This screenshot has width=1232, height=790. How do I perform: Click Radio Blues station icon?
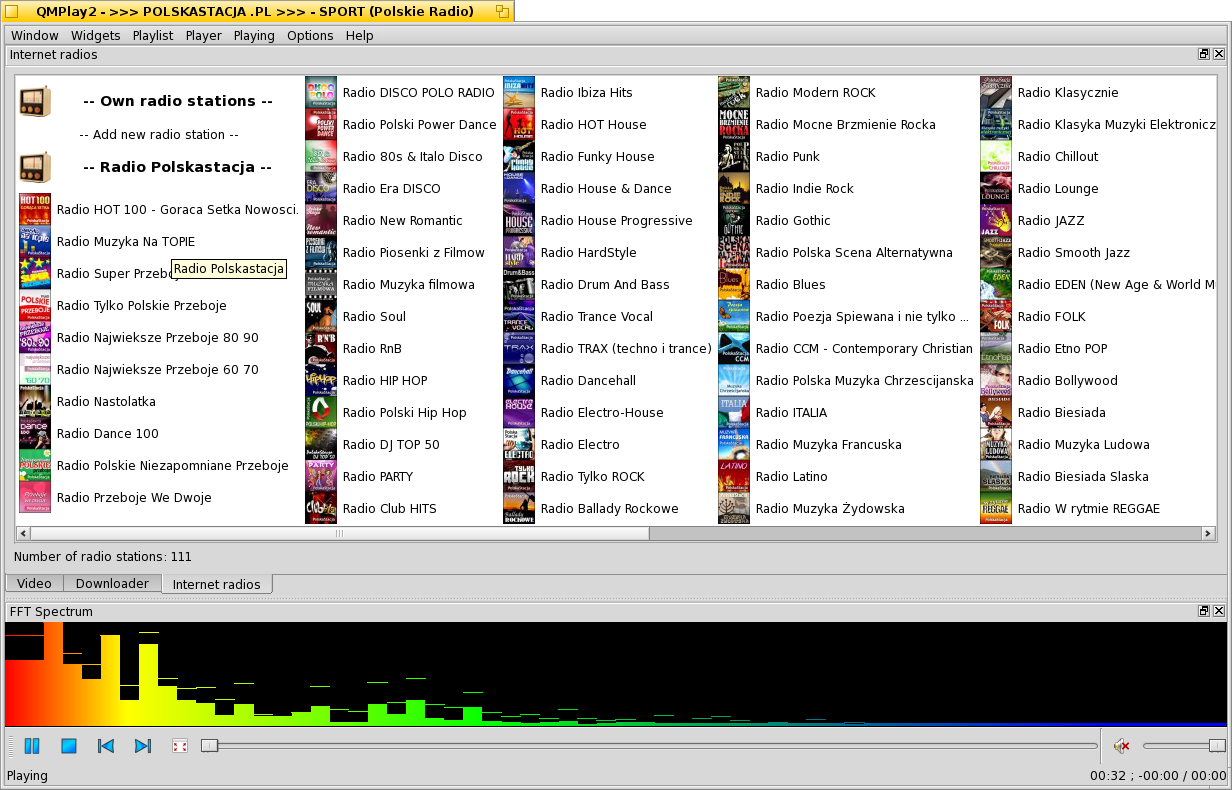tap(734, 284)
